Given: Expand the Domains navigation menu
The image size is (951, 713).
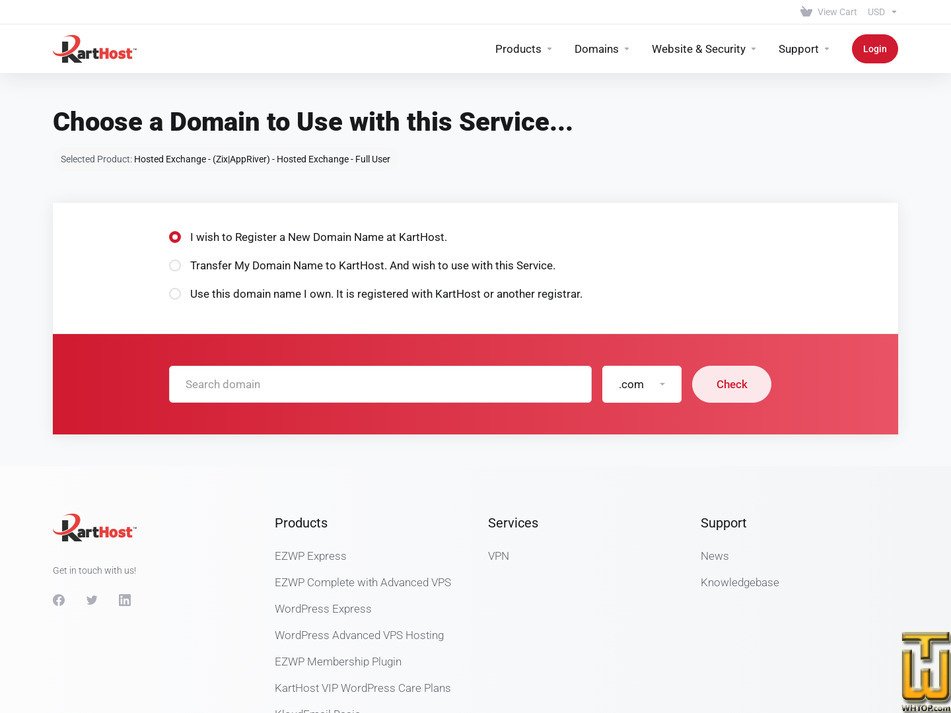Looking at the screenshot, I should tap(602, 49).
